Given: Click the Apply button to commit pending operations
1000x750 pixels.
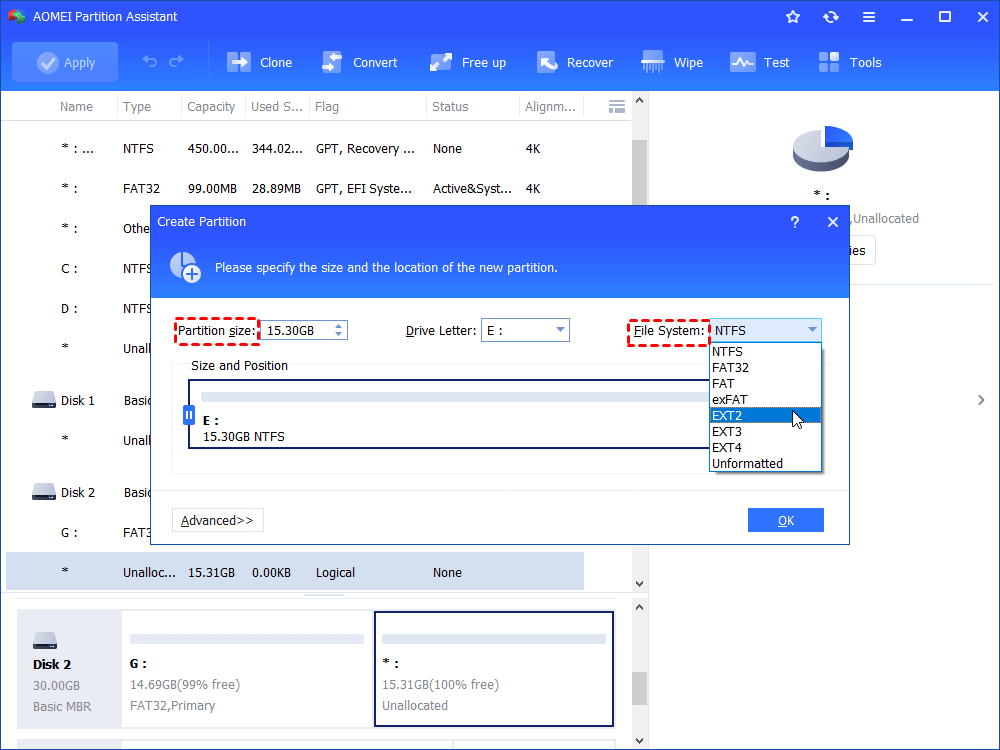Looking at the screenshot, I should pos(64,61).
